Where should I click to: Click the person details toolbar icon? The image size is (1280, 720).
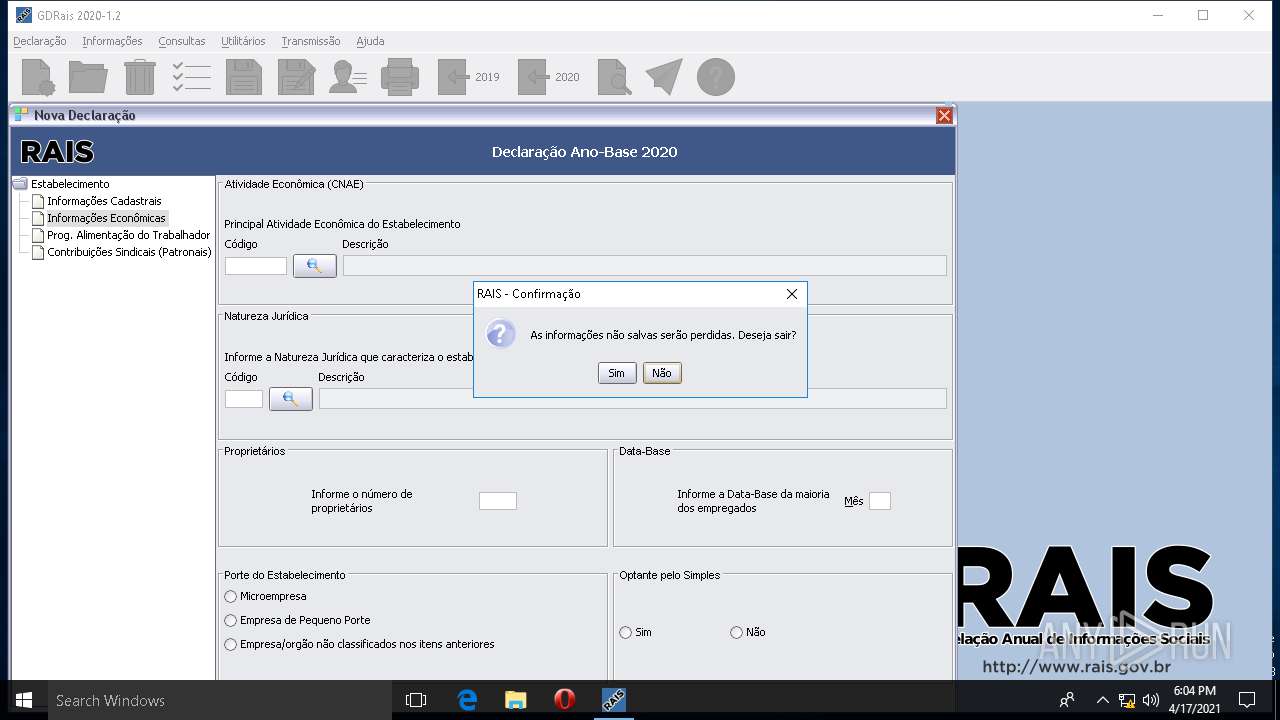(348, 77)
